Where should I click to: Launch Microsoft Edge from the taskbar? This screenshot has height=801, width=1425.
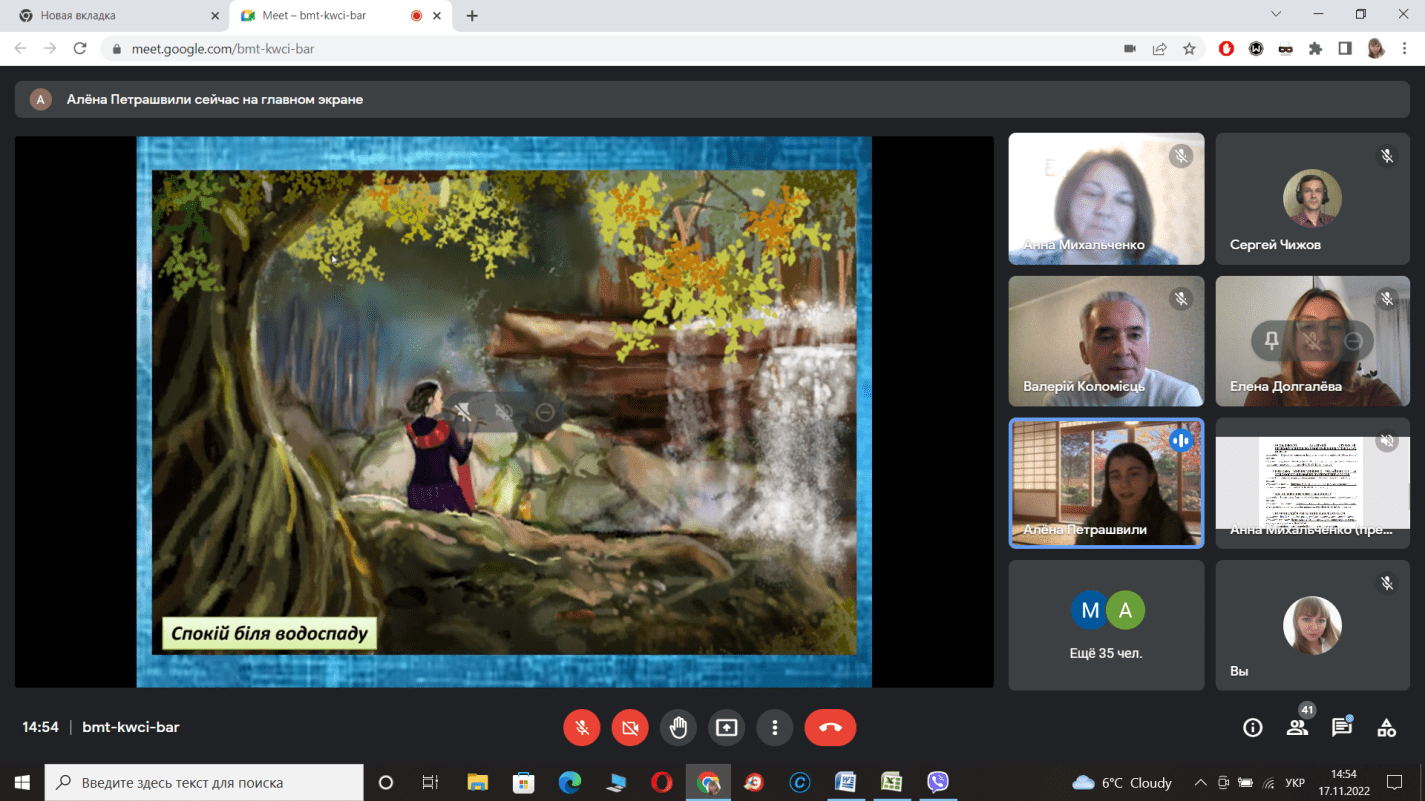[570, 782]
